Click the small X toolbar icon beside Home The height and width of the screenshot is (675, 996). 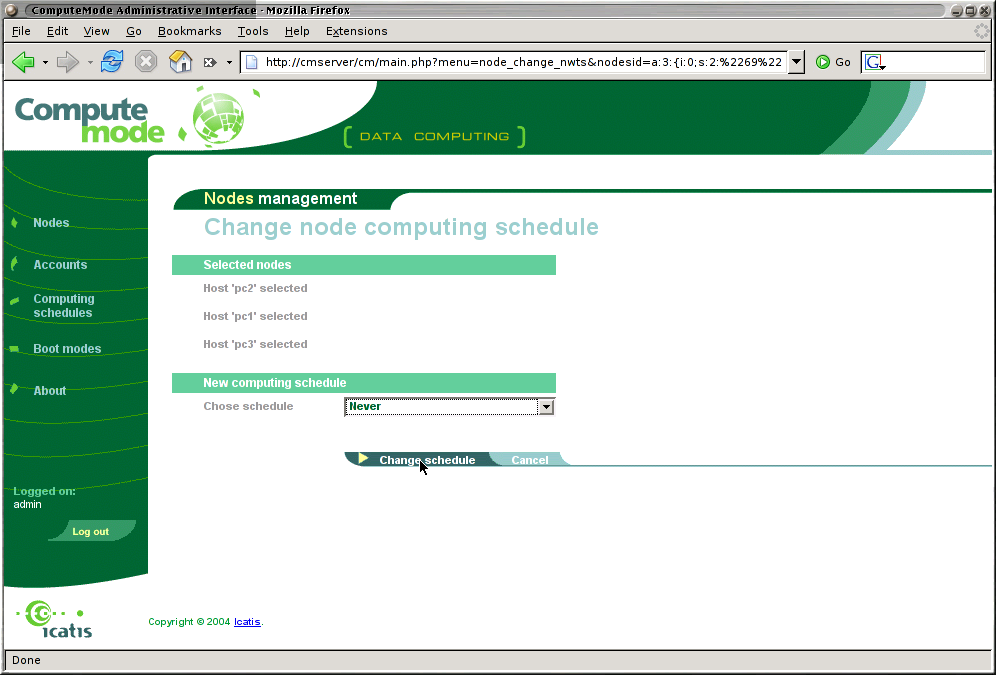pyautogui.click(x=209, y=62)
